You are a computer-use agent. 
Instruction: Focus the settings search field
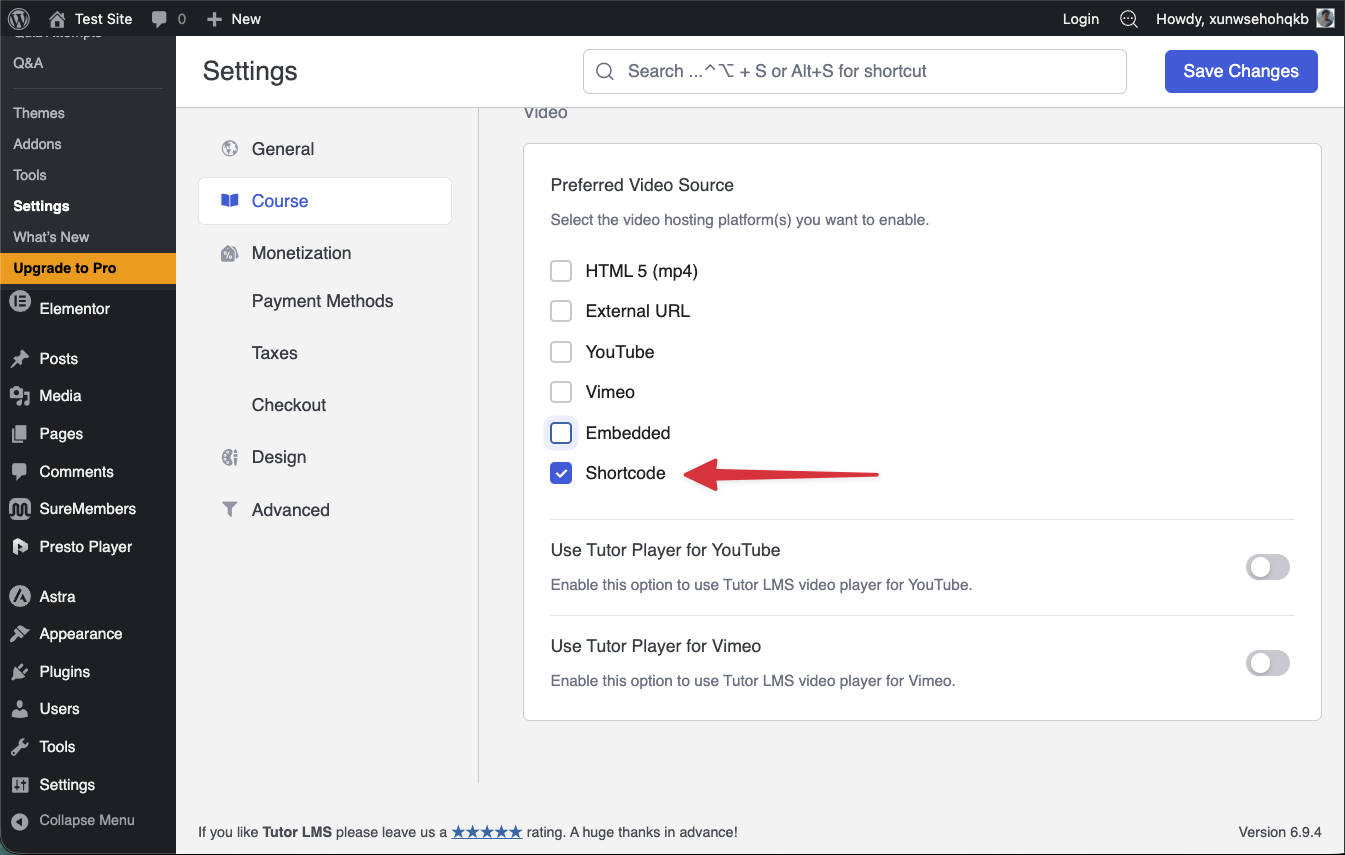(855, 71)
